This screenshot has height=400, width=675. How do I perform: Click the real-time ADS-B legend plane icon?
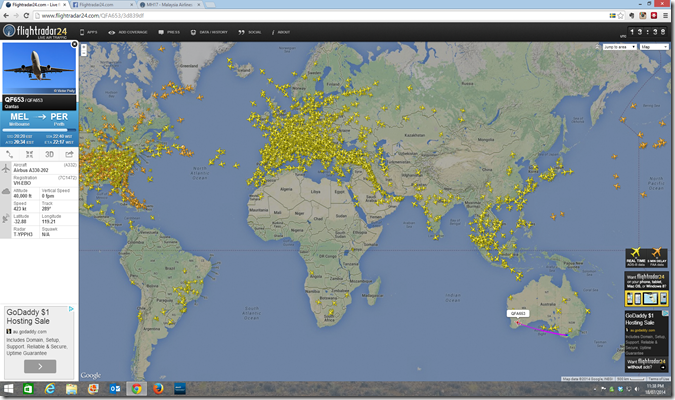[636, 252]
